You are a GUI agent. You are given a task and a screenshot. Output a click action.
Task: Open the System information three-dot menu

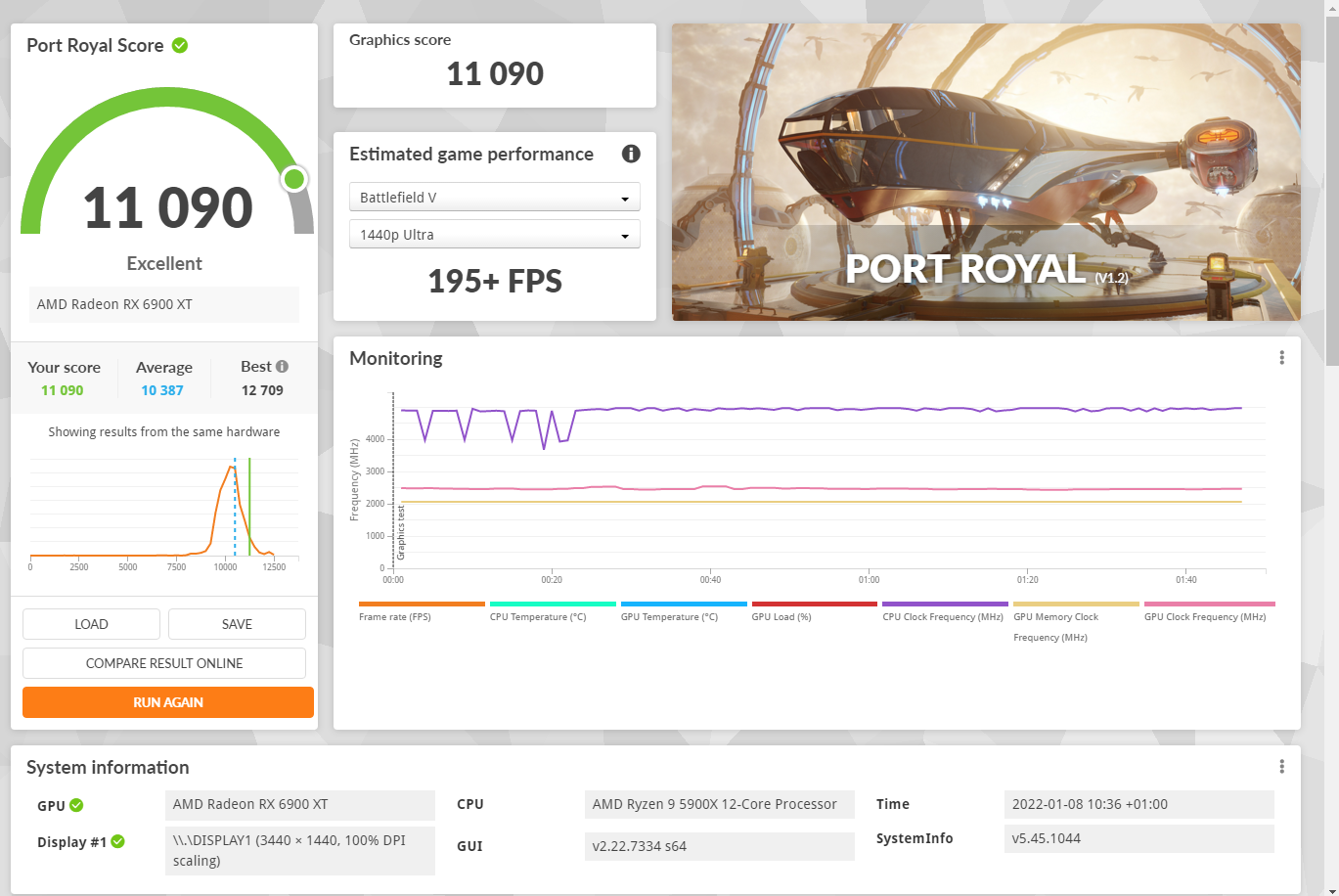pos(1281,767)
